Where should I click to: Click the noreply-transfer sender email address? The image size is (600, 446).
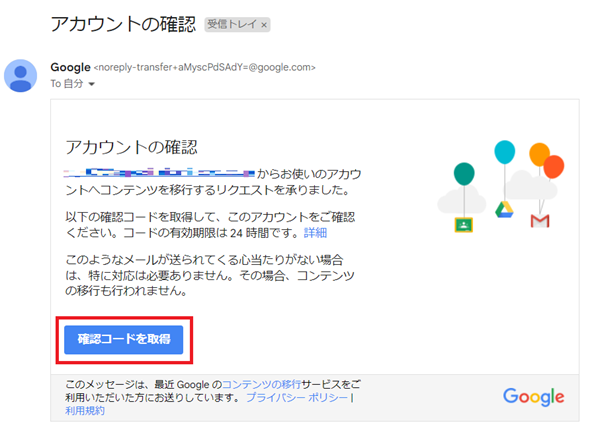[205, 67]
